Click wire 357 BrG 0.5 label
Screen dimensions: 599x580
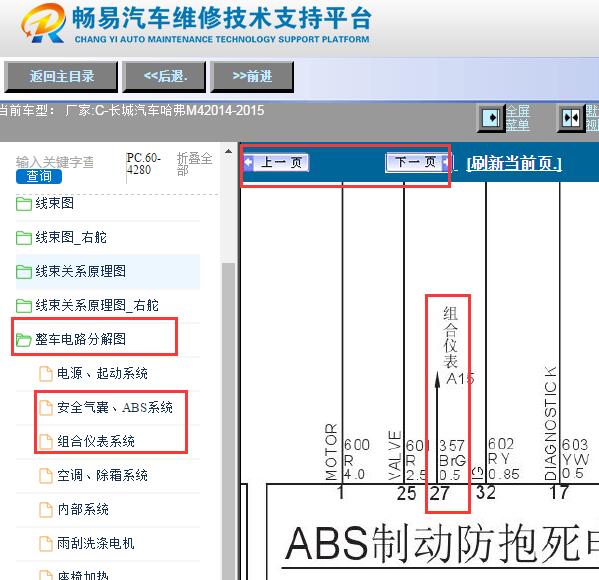(452, 460)
